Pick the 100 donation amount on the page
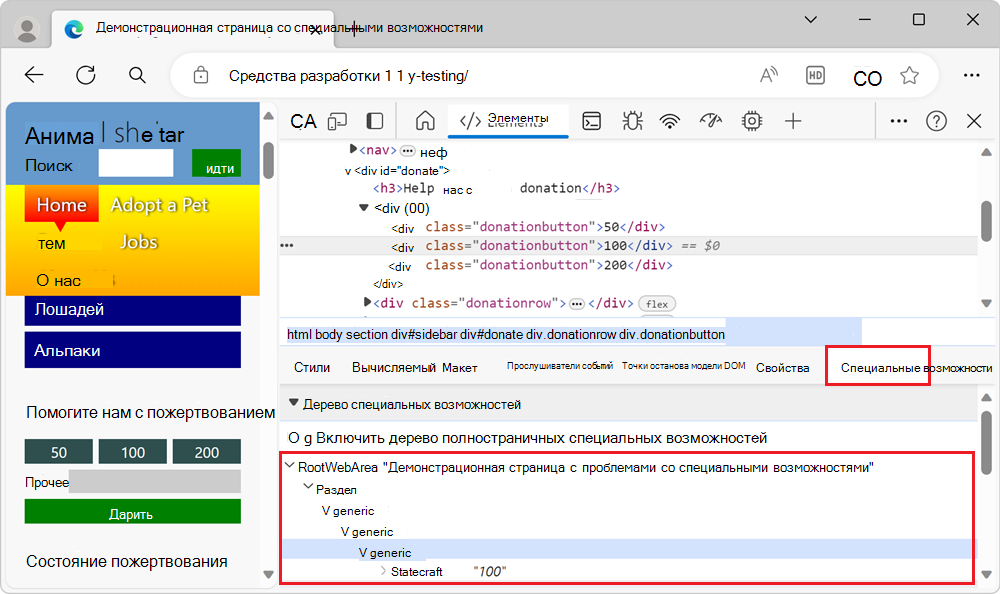The height and width of the screenshot is (594, 1000). [133, 452]
